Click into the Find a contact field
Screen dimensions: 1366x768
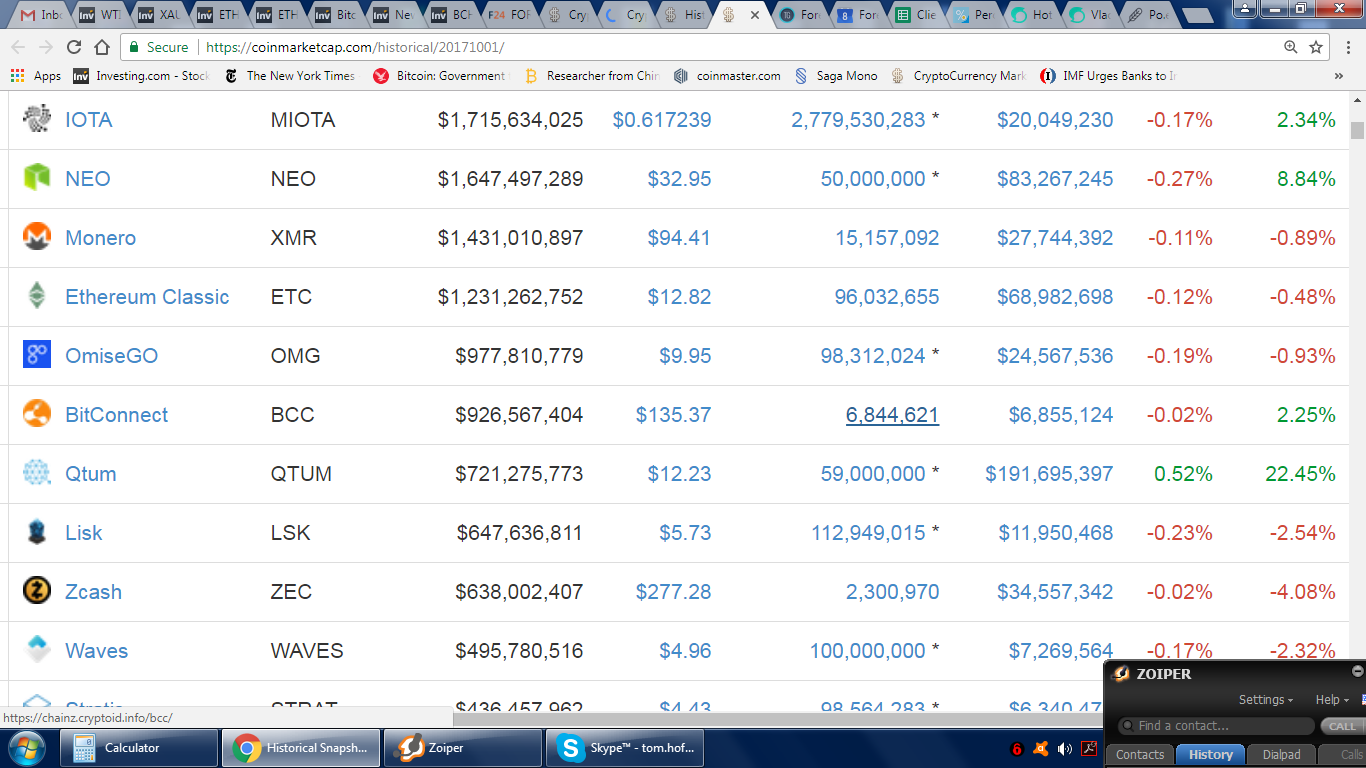(1216, 726)
